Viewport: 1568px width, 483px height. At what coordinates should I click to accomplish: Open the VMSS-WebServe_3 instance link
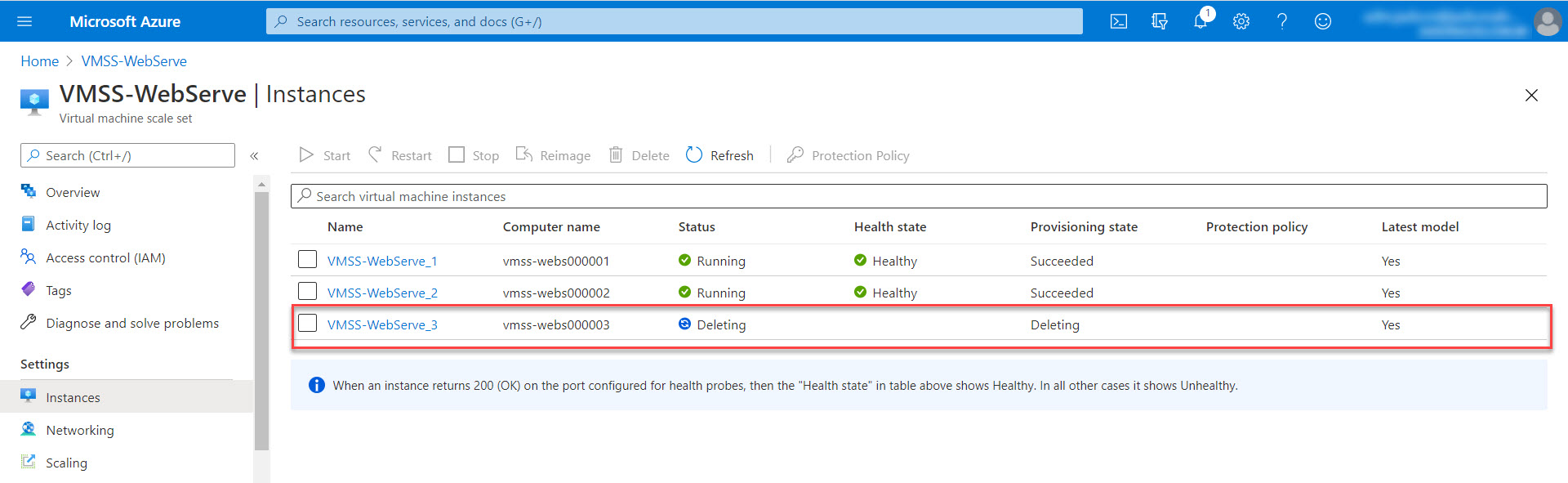pos(382,324)
